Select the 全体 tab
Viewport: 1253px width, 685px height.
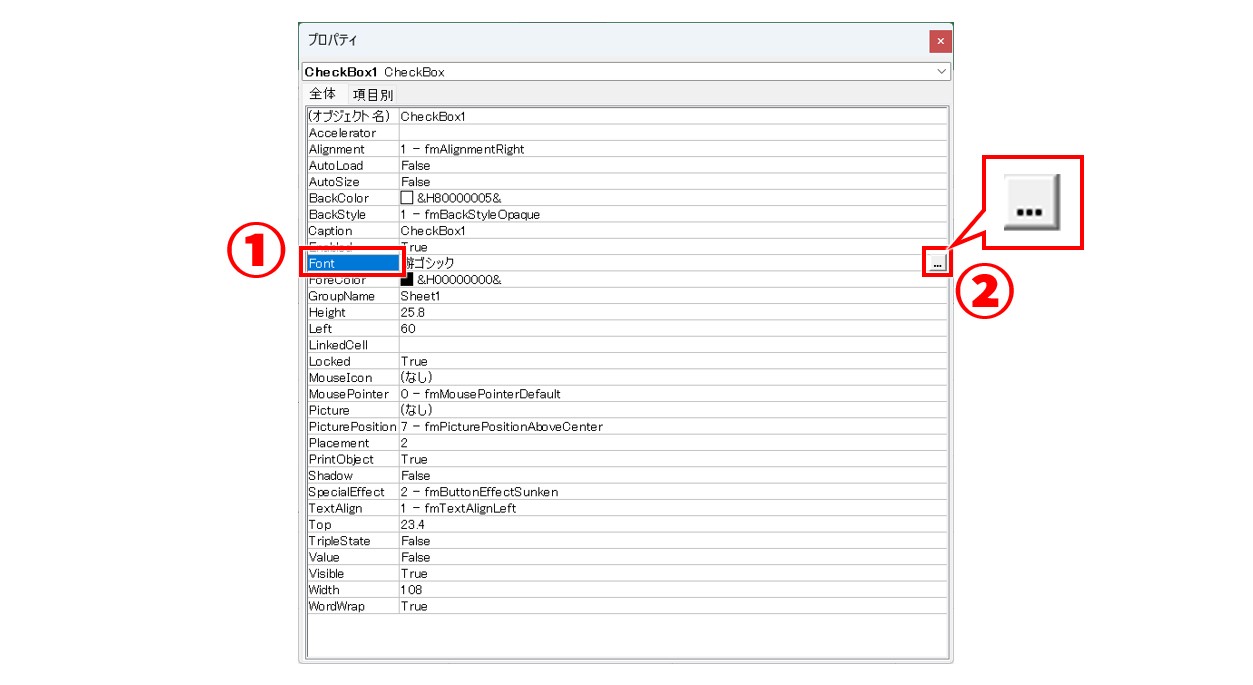point(322,94)
